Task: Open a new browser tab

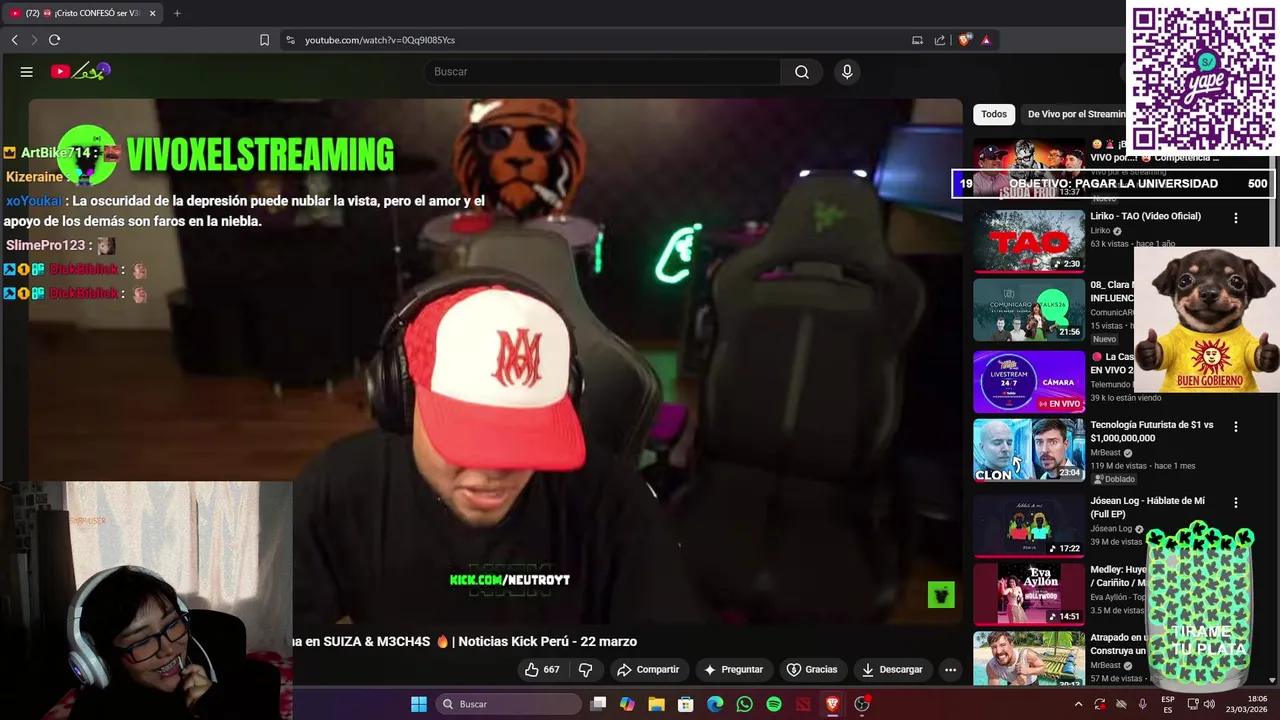Action: pyautogui.click(x=177, y=13)
